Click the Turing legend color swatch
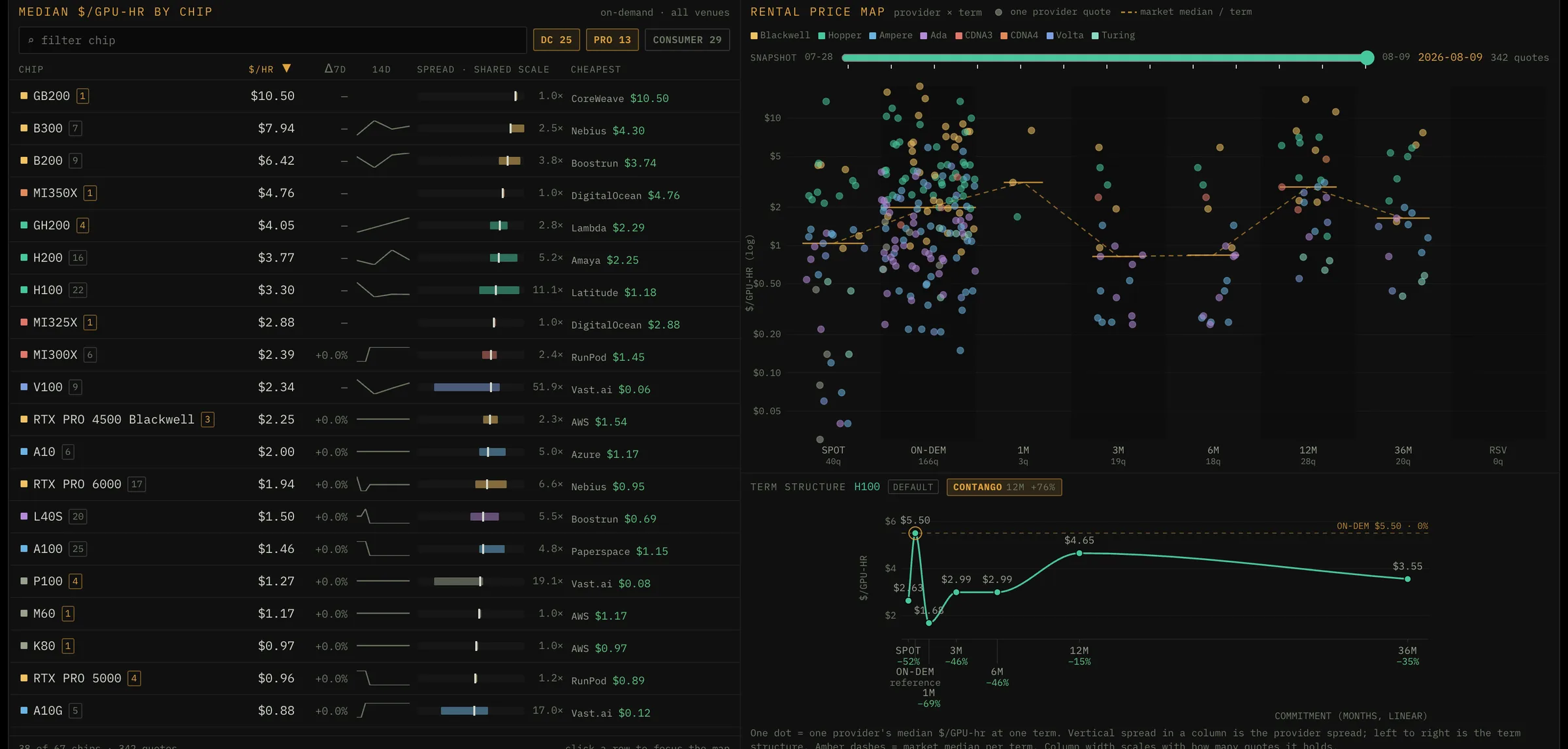Viewport: 1568px width, 749px height. 1095,36
